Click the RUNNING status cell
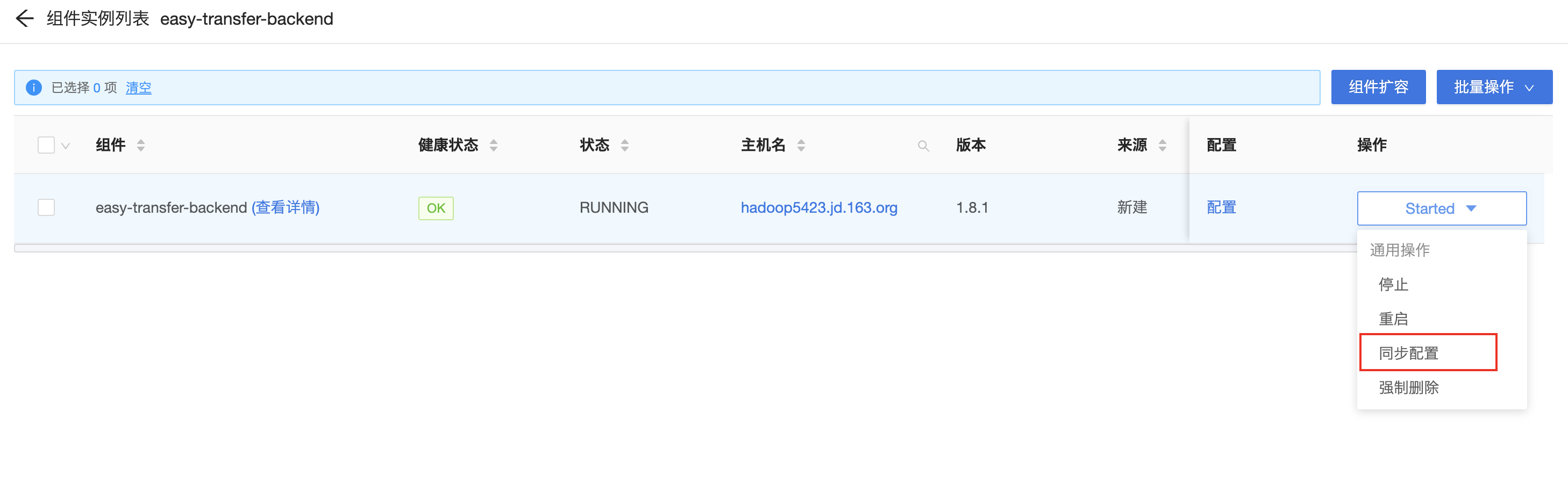 click(x=614, y=207)
